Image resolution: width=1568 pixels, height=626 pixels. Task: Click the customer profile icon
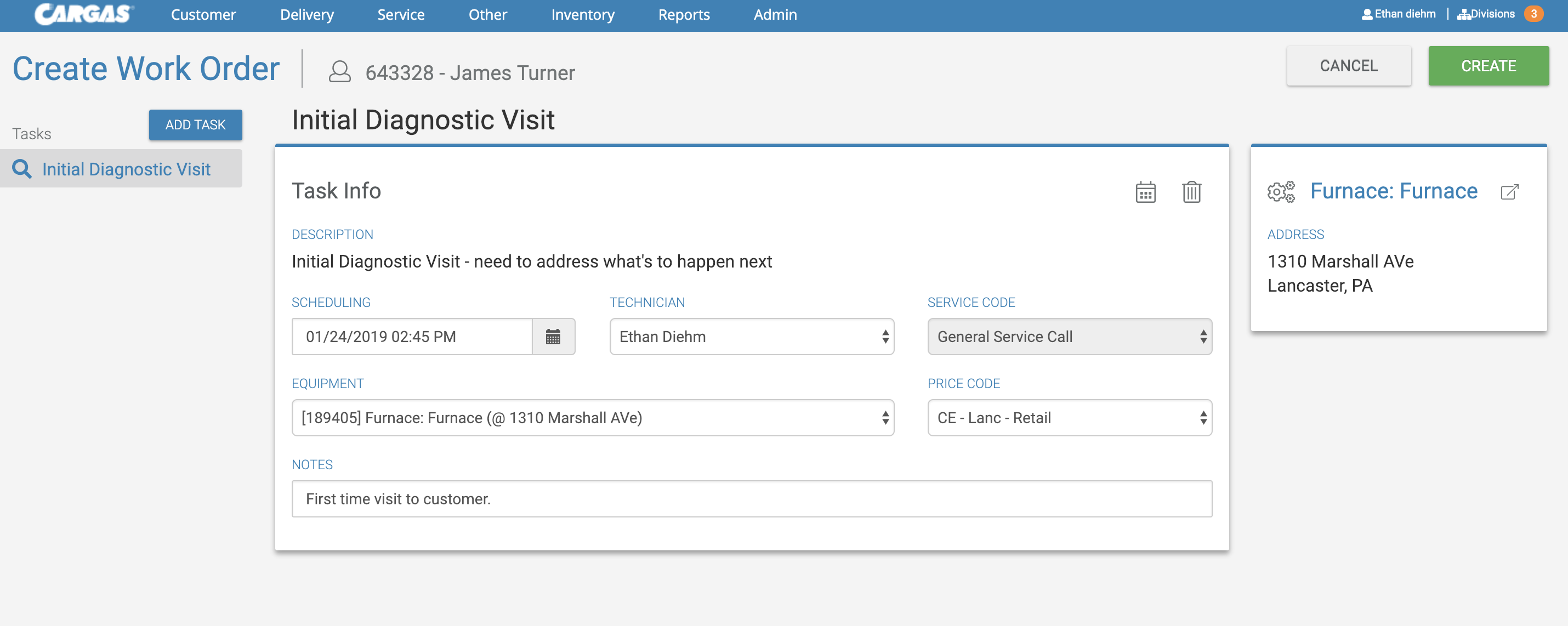click(x=340, y=72)
